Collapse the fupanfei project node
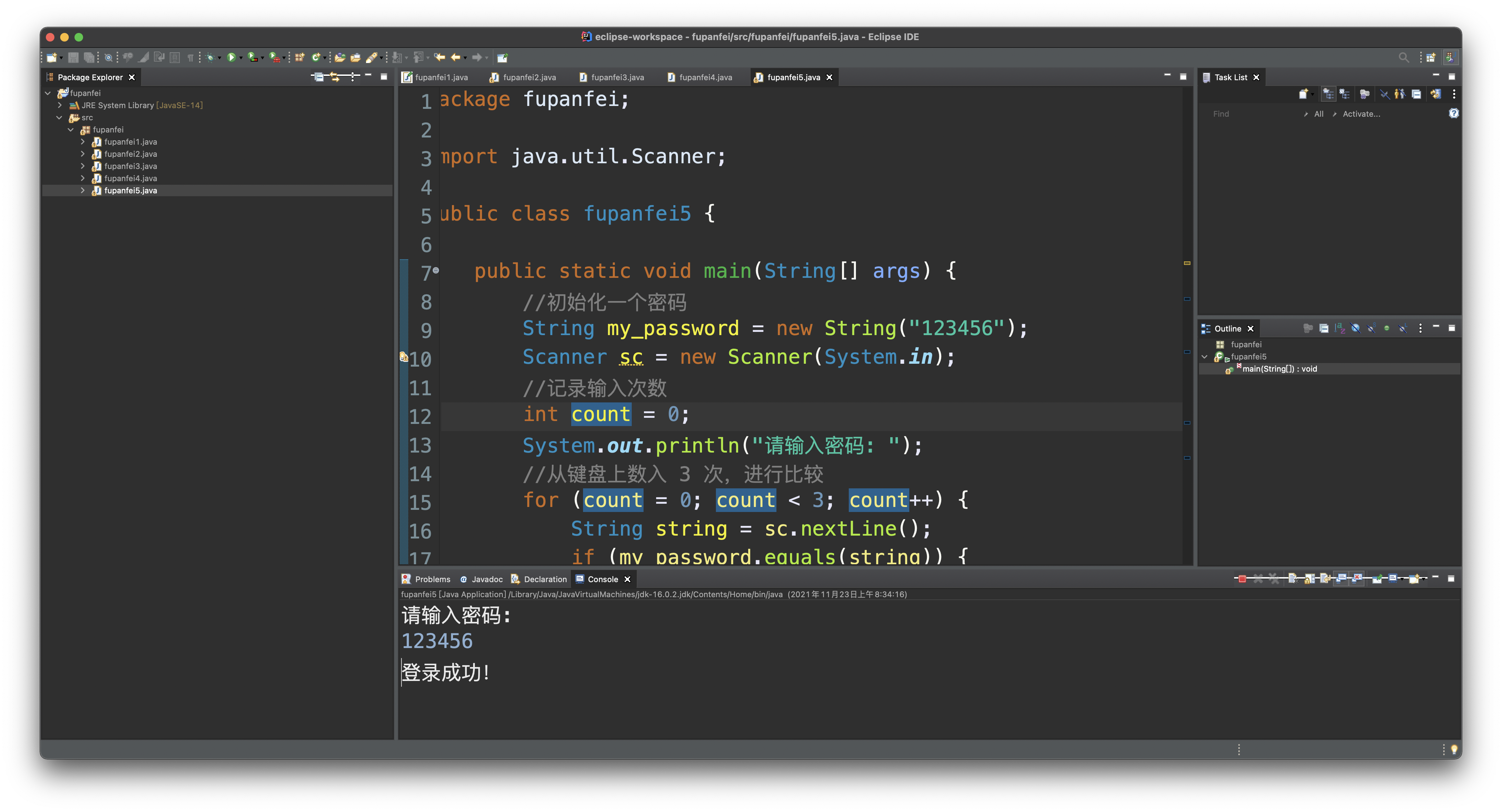This screenshot has height=812, width=1502. coord(48,93)
